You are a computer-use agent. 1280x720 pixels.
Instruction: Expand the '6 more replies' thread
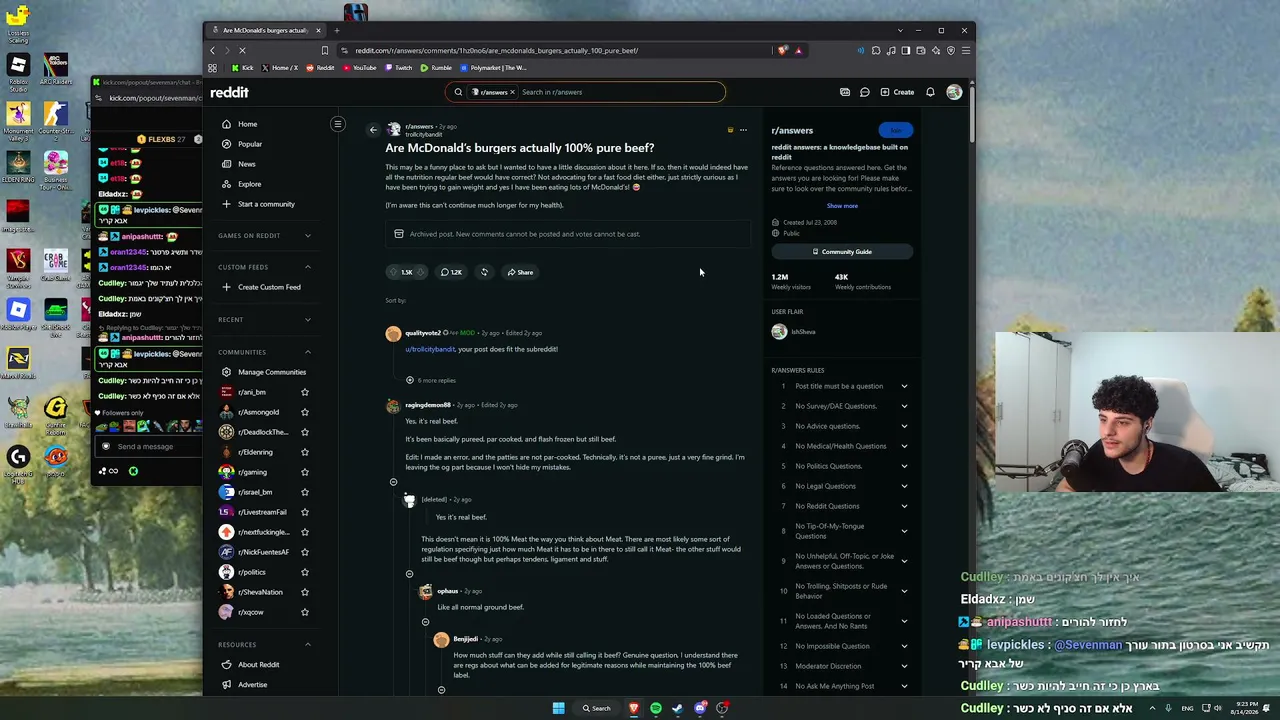pos(431,380)
